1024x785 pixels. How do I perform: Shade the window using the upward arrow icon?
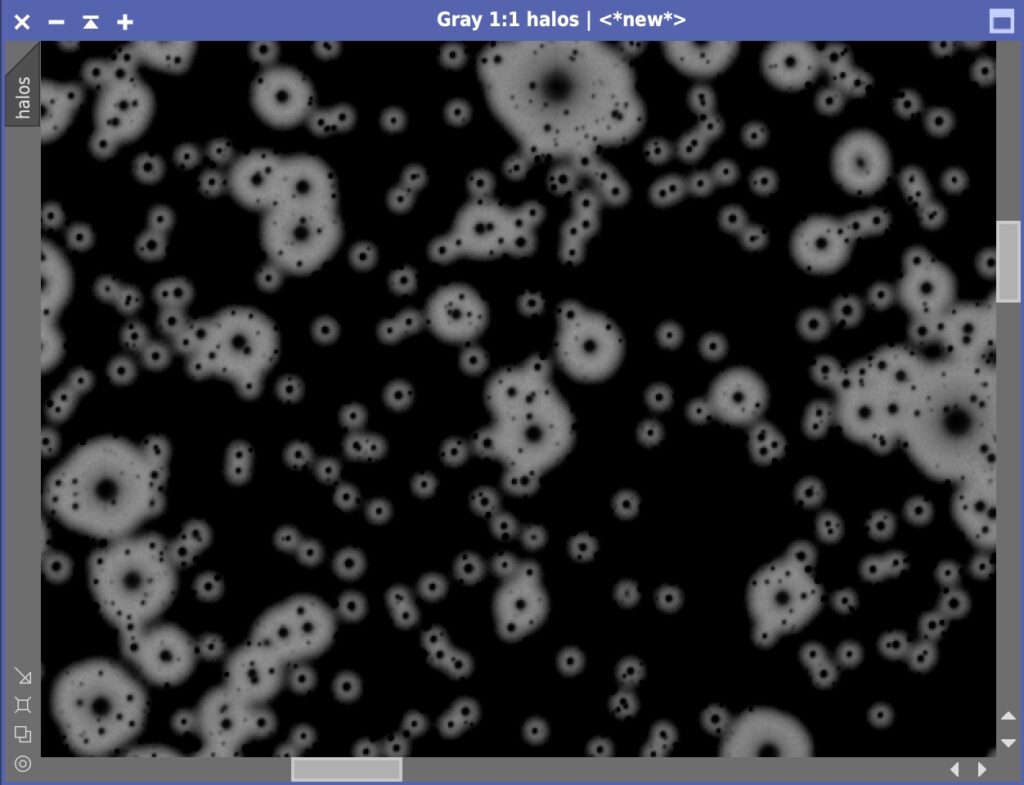click(90, 22)
